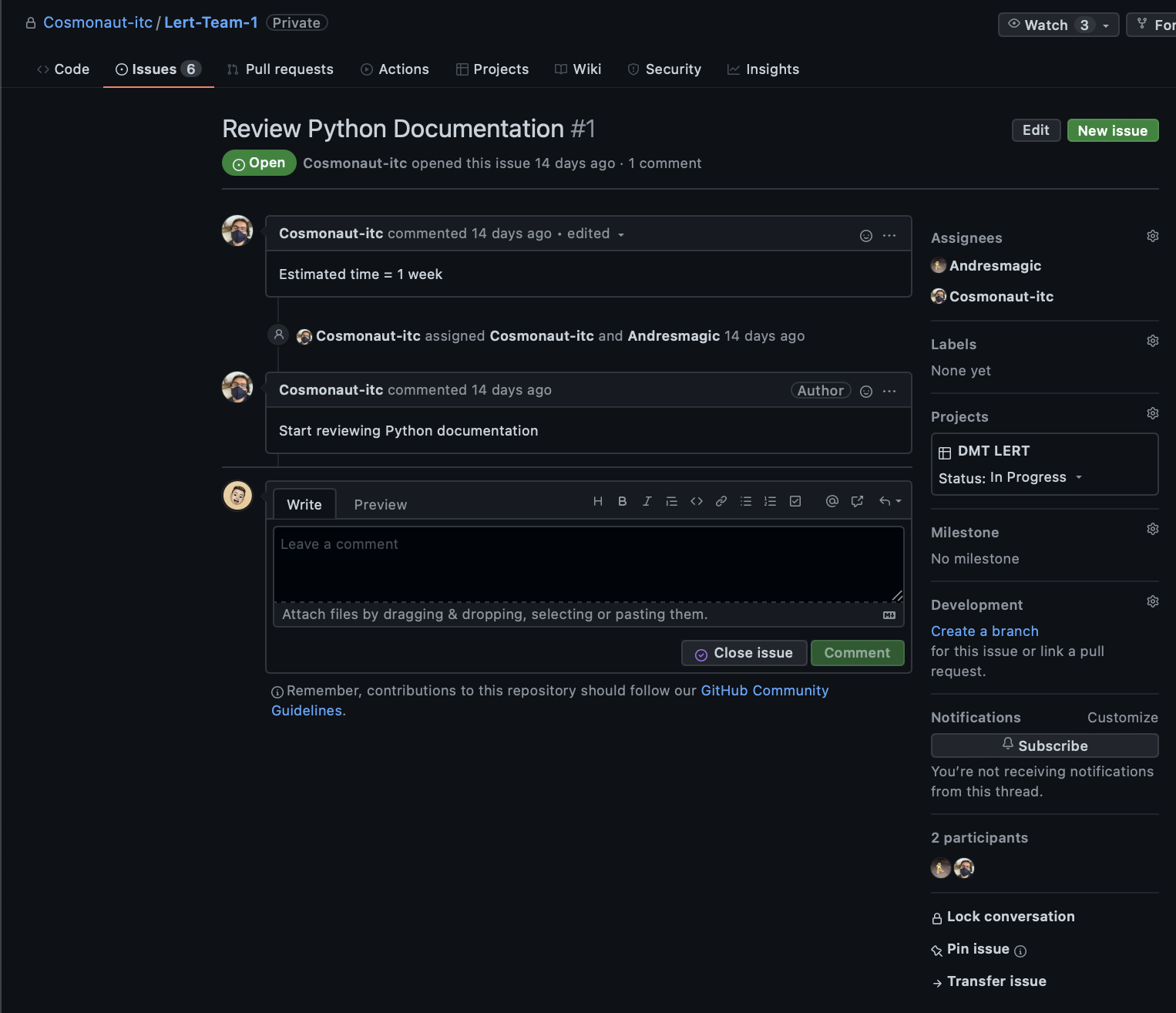Click Customize notifications link
This screenshot has width=1176, height=1013.
[x=1122, y=718]
